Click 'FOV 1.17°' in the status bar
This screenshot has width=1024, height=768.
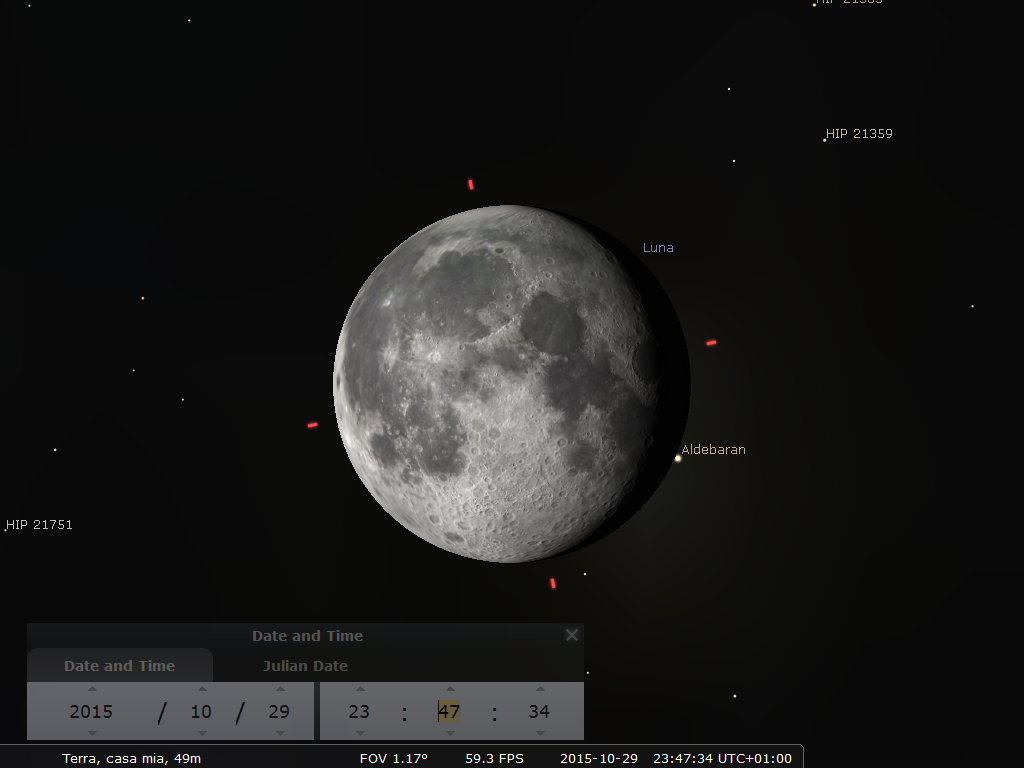click(x=394, y=758)
